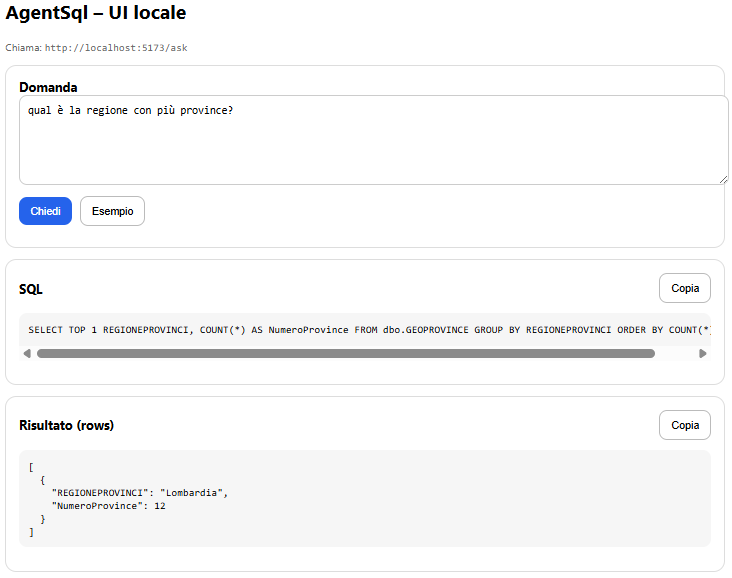Screen dimensions: 732x578
Task: Click the Risultato (rows) heading
Action: (67, 426)
